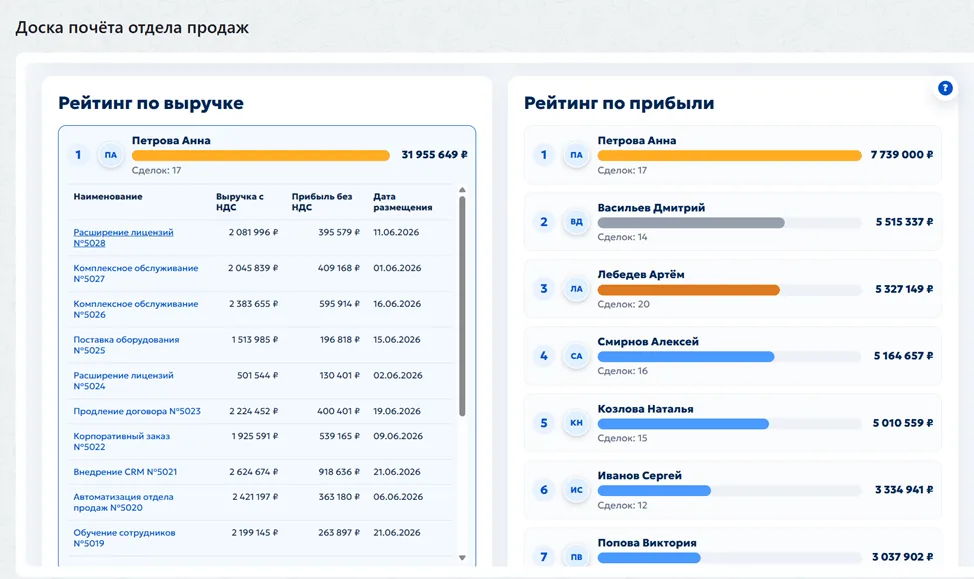Screen dimensions: 974x579
Task: Click the ПВ avatar for Попова Виктория
Action: (576, 557)
